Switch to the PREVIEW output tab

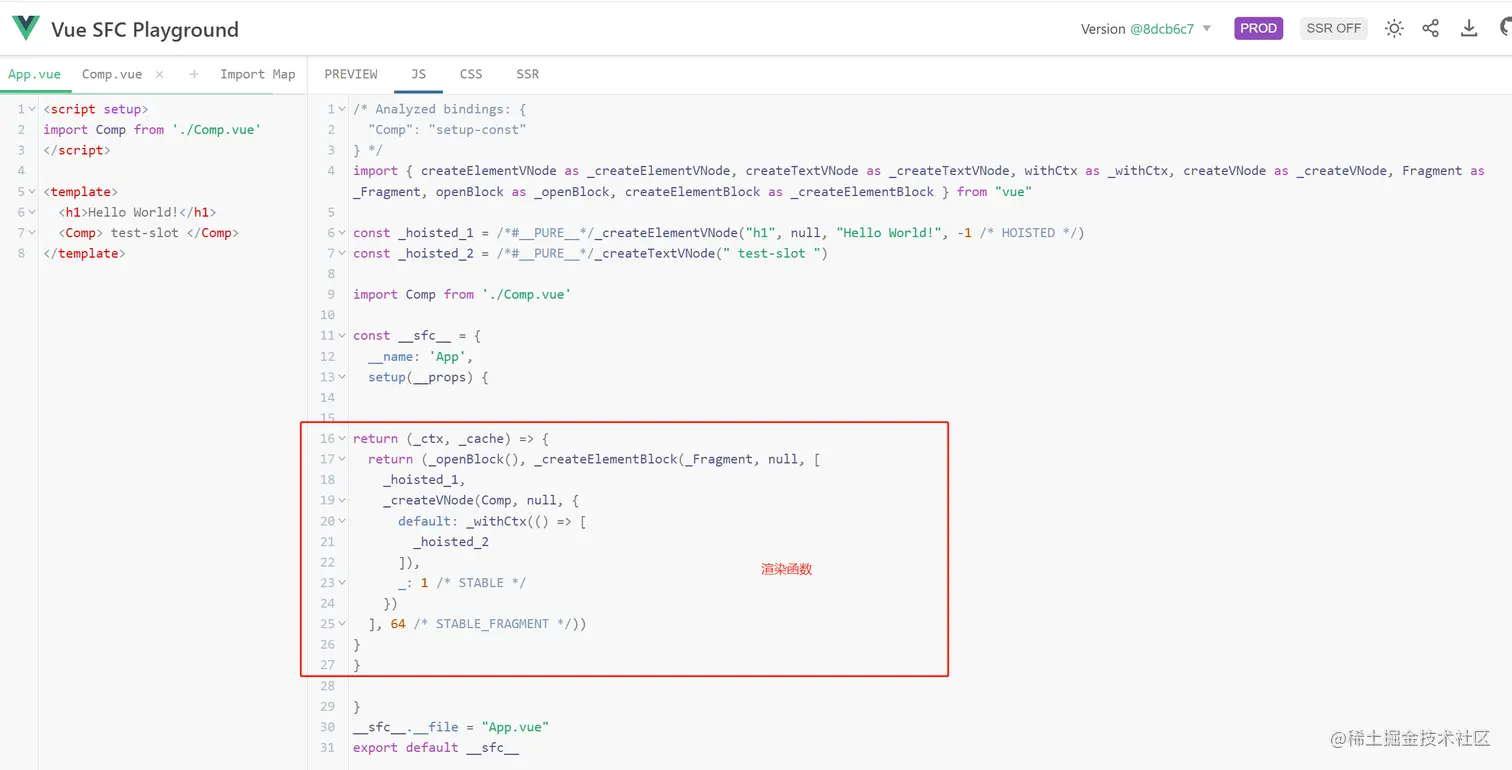[351, 74]
